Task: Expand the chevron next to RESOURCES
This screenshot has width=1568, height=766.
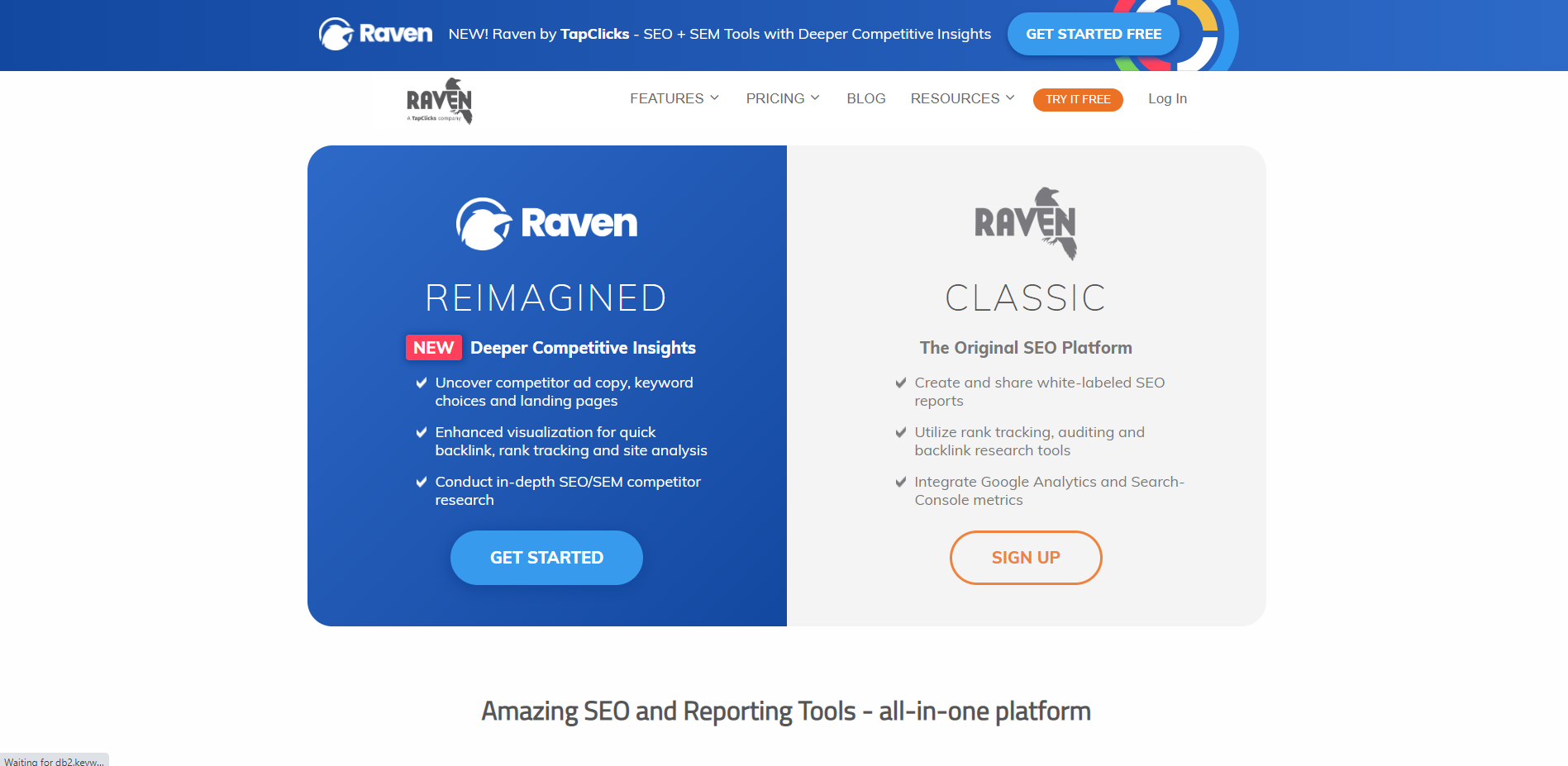Action: [x=1010, y=98]
